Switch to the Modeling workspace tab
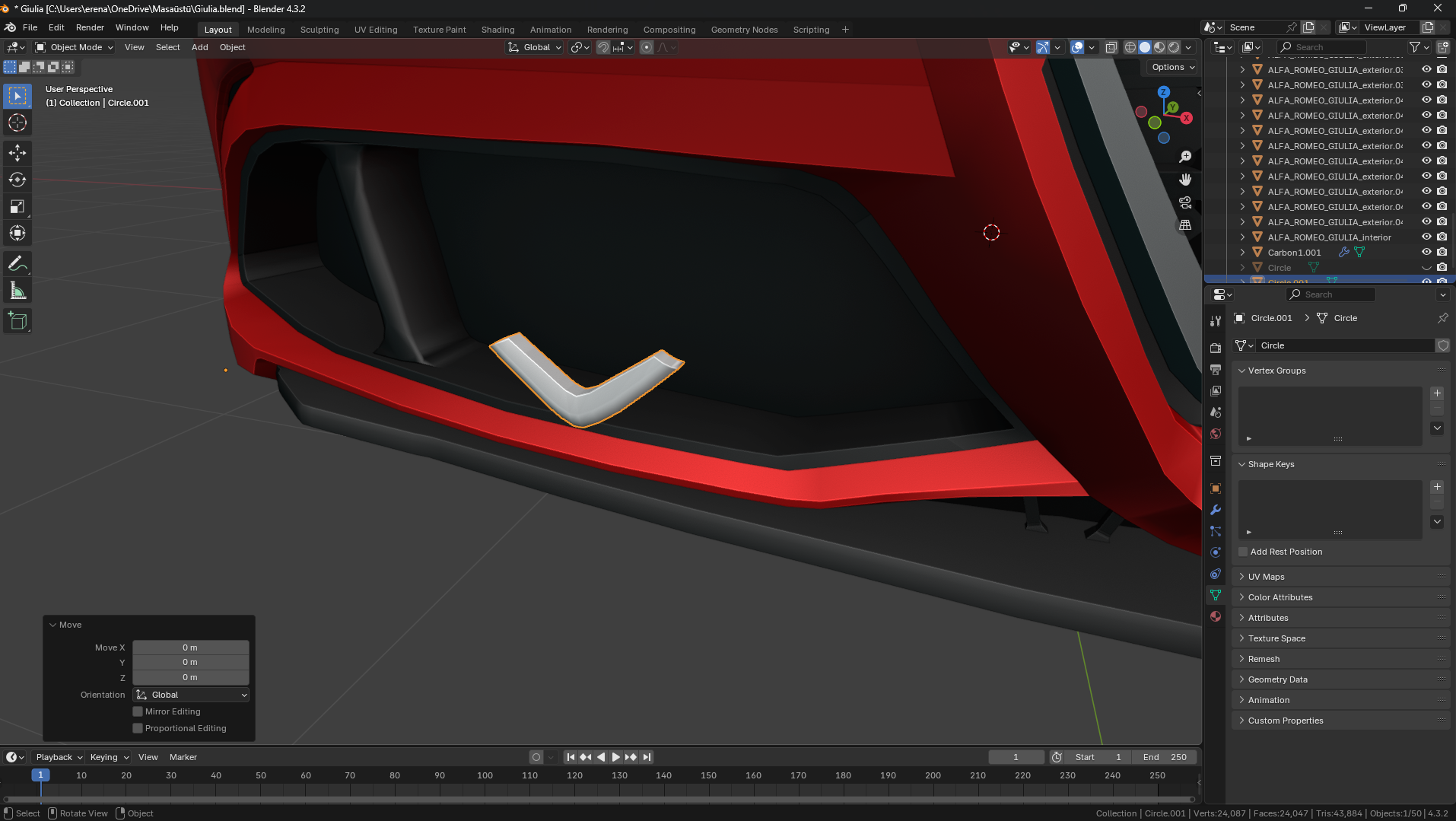The width and height of the screenshot is (1456, 821). coord(266,30)
